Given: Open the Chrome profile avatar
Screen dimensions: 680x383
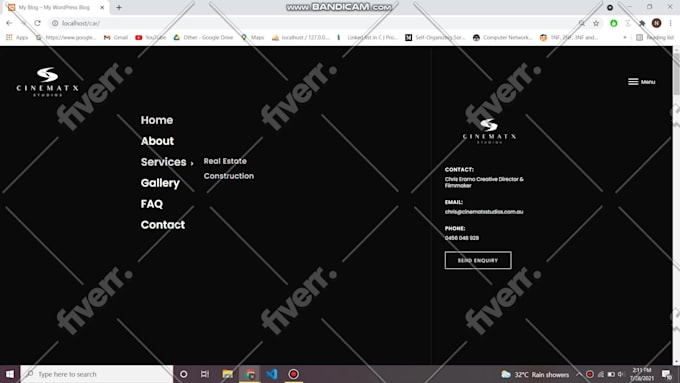Looking at the screenshot, I should pos(656,23).
